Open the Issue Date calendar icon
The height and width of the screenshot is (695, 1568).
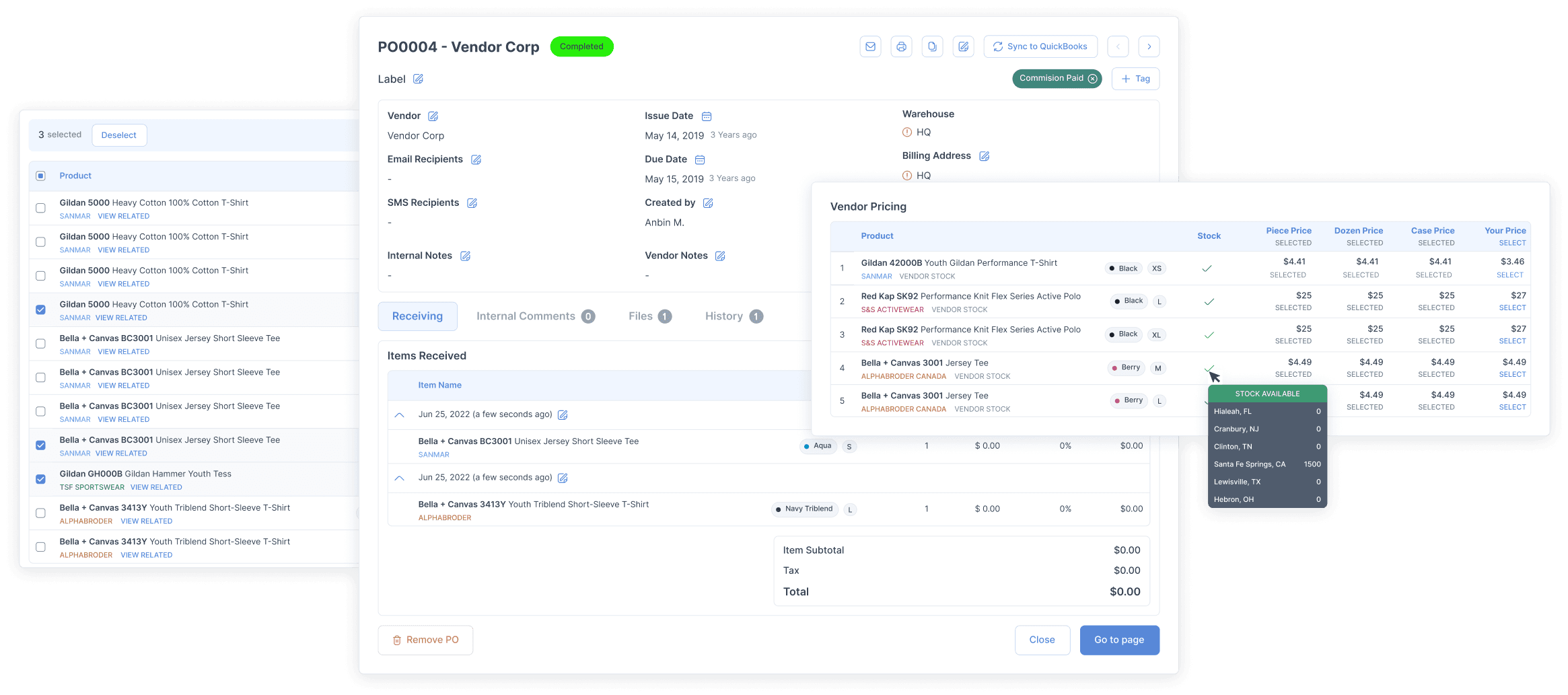pyautogui.click(x=706, y=116)
